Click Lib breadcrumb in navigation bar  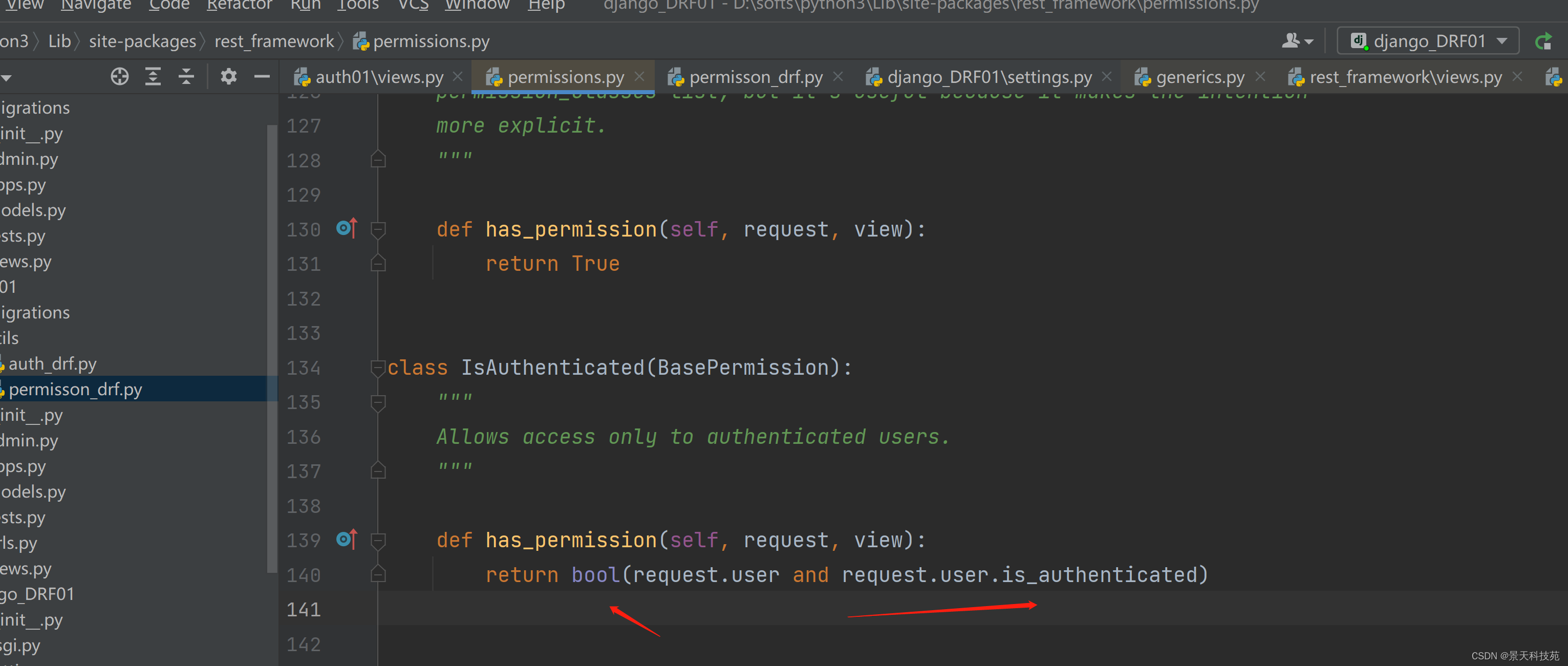[x=60, y=41]
